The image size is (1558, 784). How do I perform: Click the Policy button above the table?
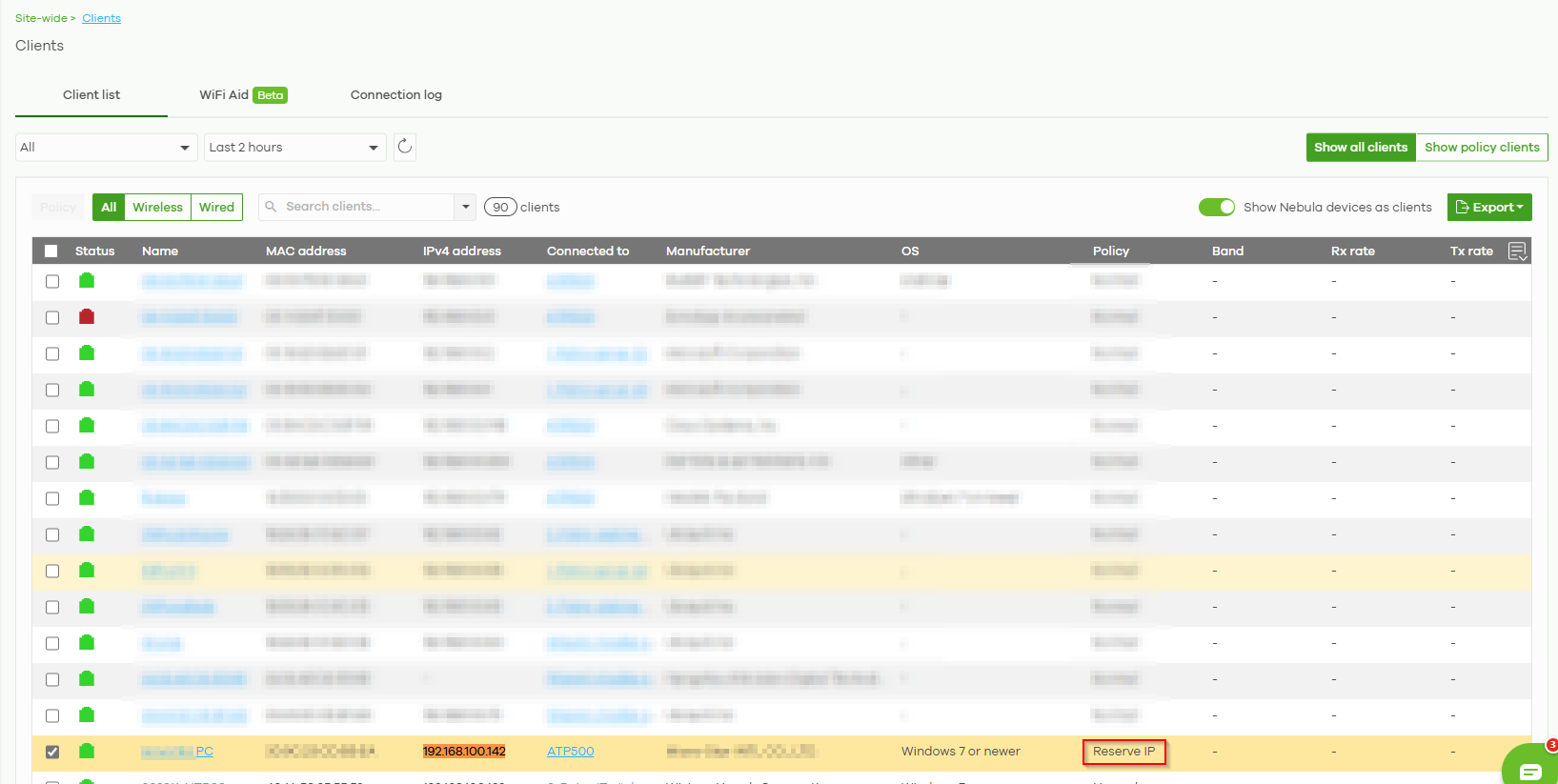pyautogui.click(x=58, y=207)
